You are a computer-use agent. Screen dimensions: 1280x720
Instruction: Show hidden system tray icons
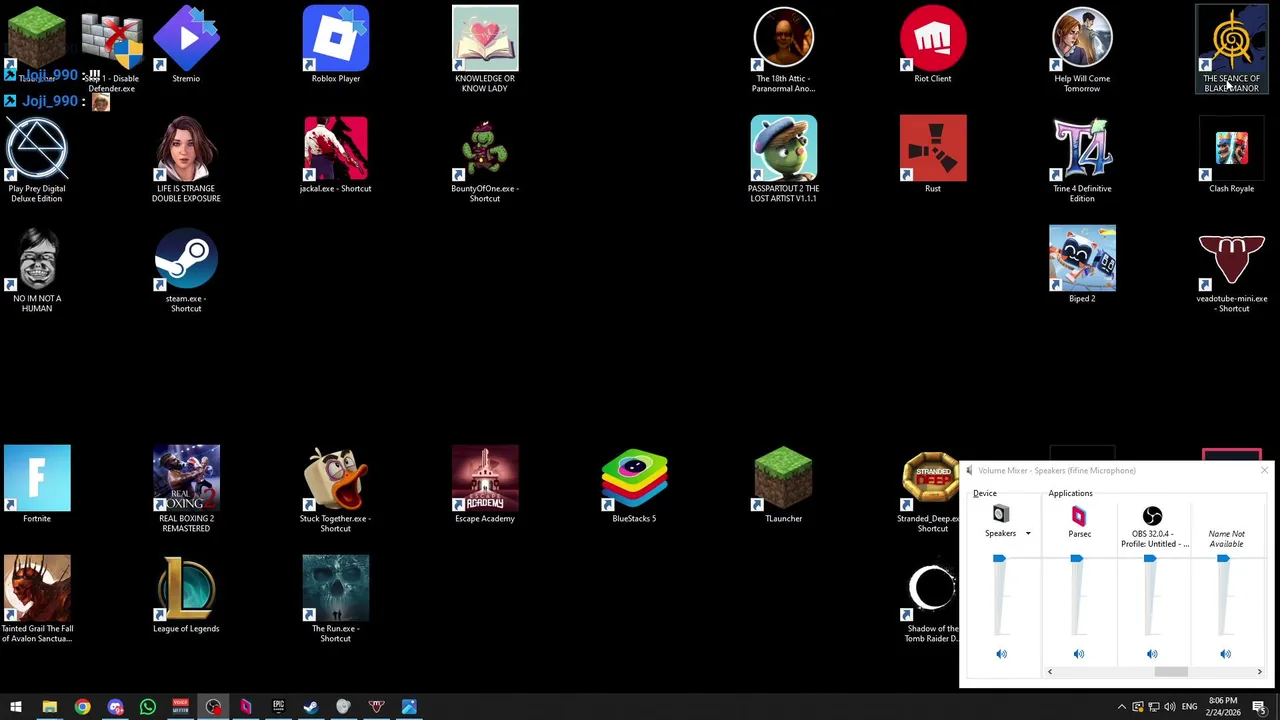click(1122, 707)
